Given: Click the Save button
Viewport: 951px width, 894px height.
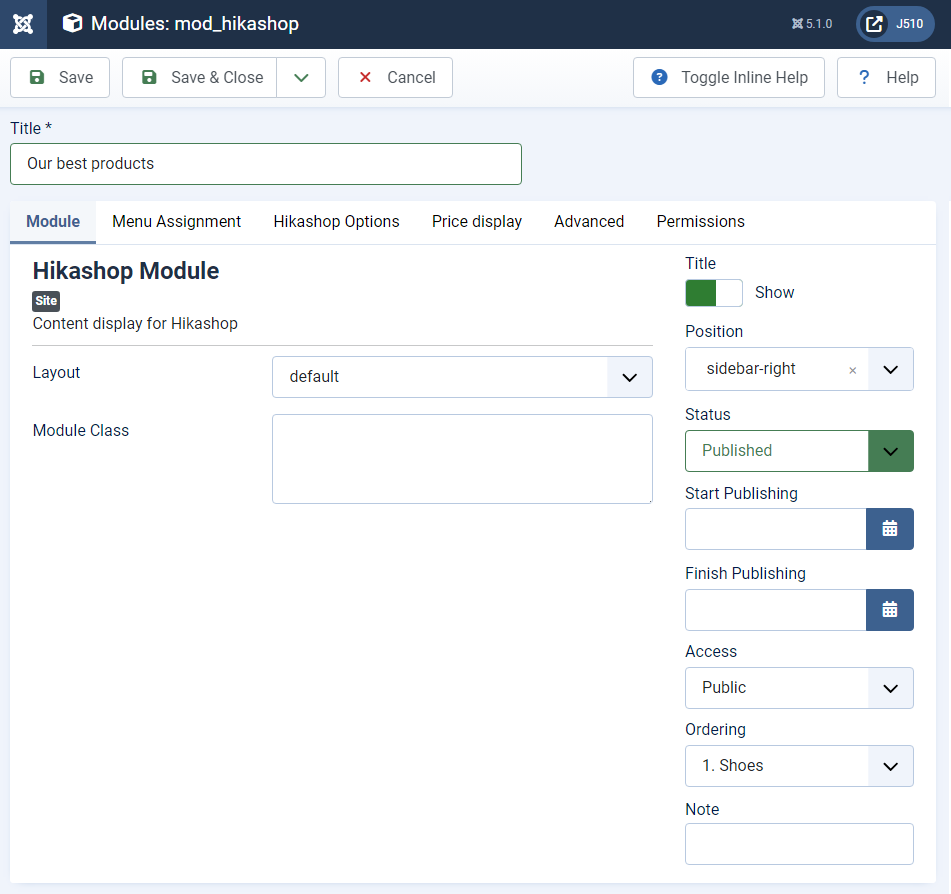Looking at the screenshot, I should click(x=60, y=78).
